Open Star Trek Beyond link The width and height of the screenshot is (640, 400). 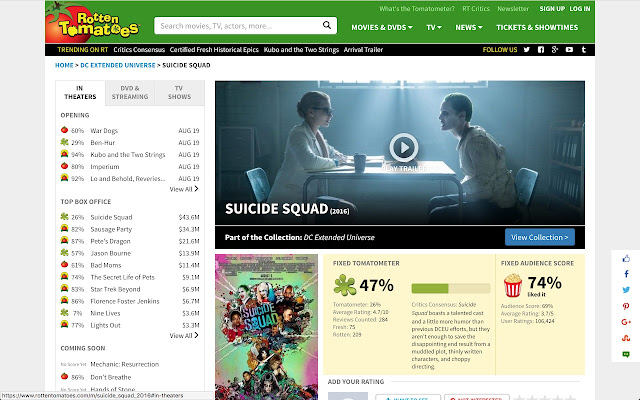[115, 289]
